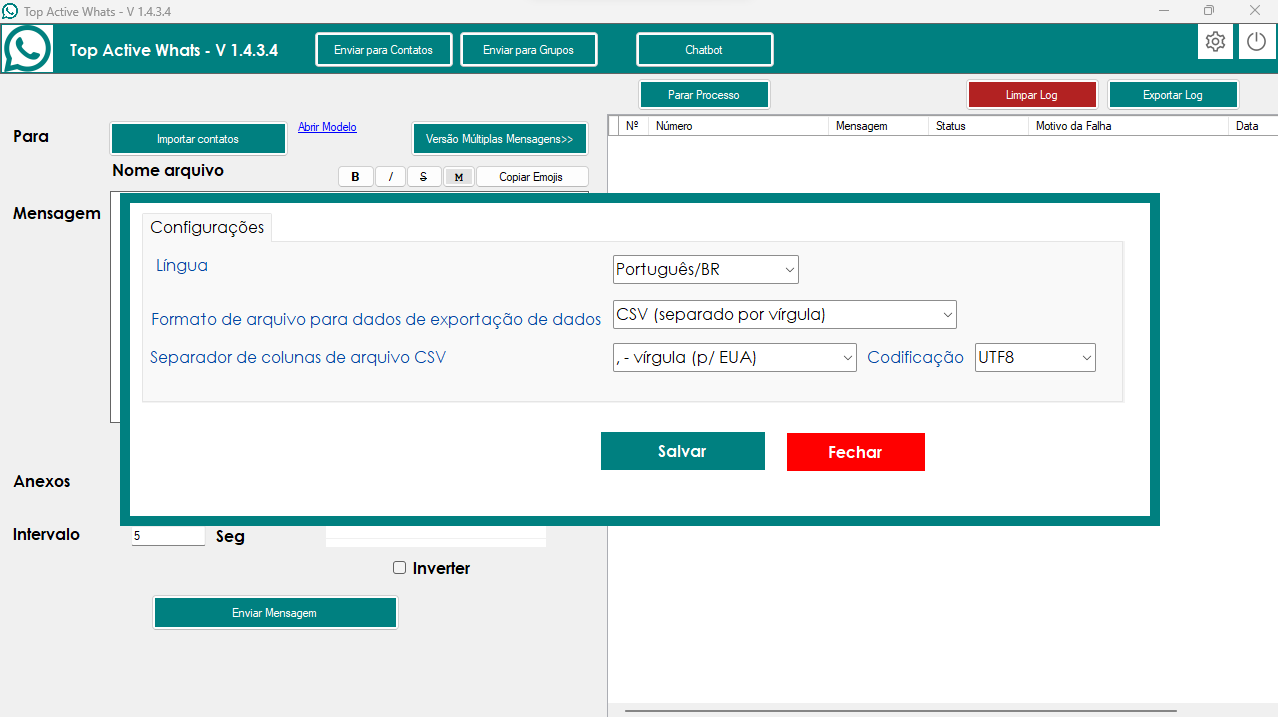Click the Mensagem column header in log

878,126
